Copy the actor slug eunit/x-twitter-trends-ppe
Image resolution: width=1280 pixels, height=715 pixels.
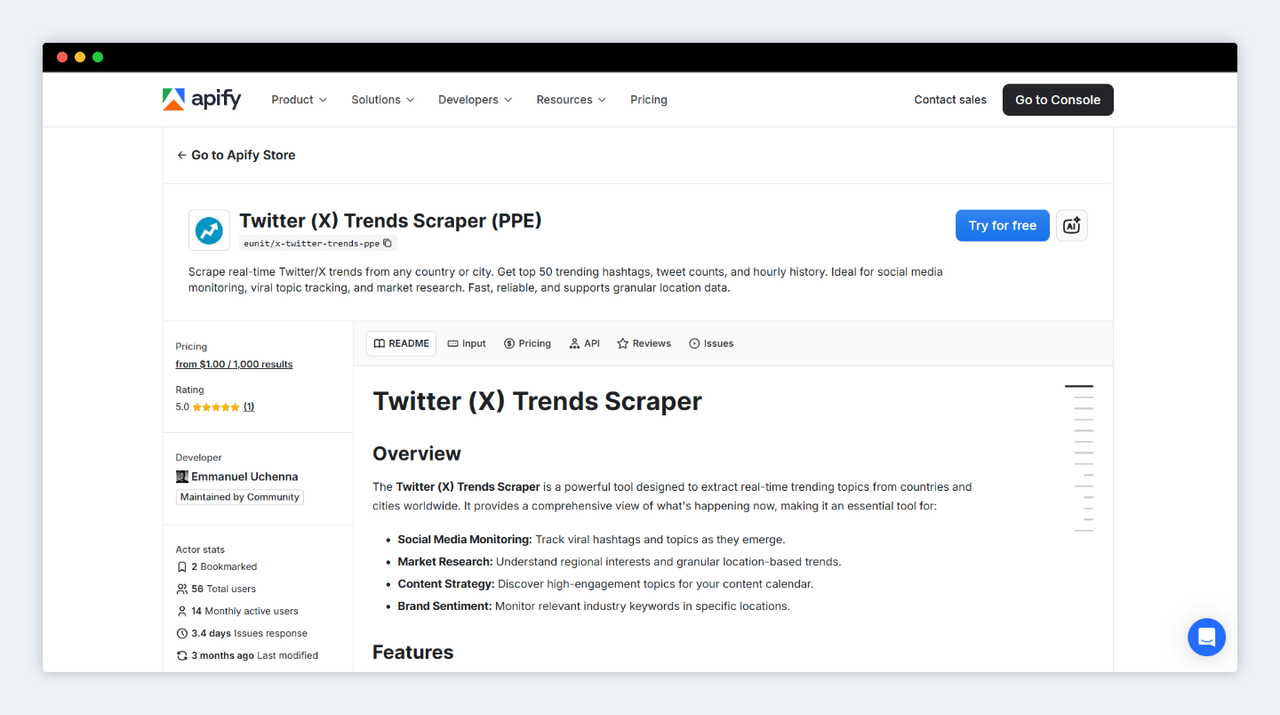click(388, 243)
